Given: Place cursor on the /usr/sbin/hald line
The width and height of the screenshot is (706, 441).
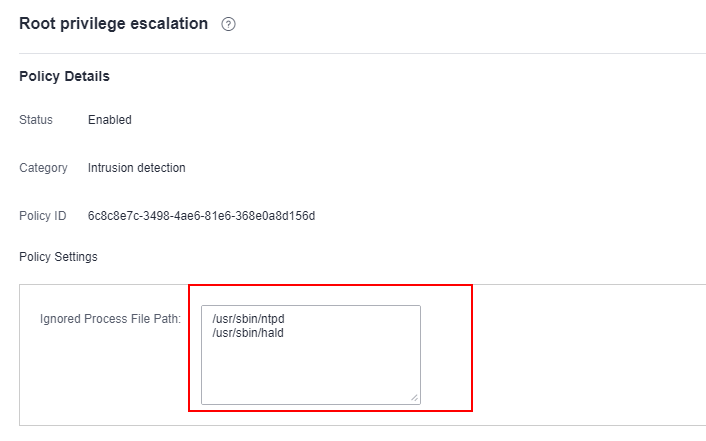Looking at the screenshot, I should click(248, 333).
